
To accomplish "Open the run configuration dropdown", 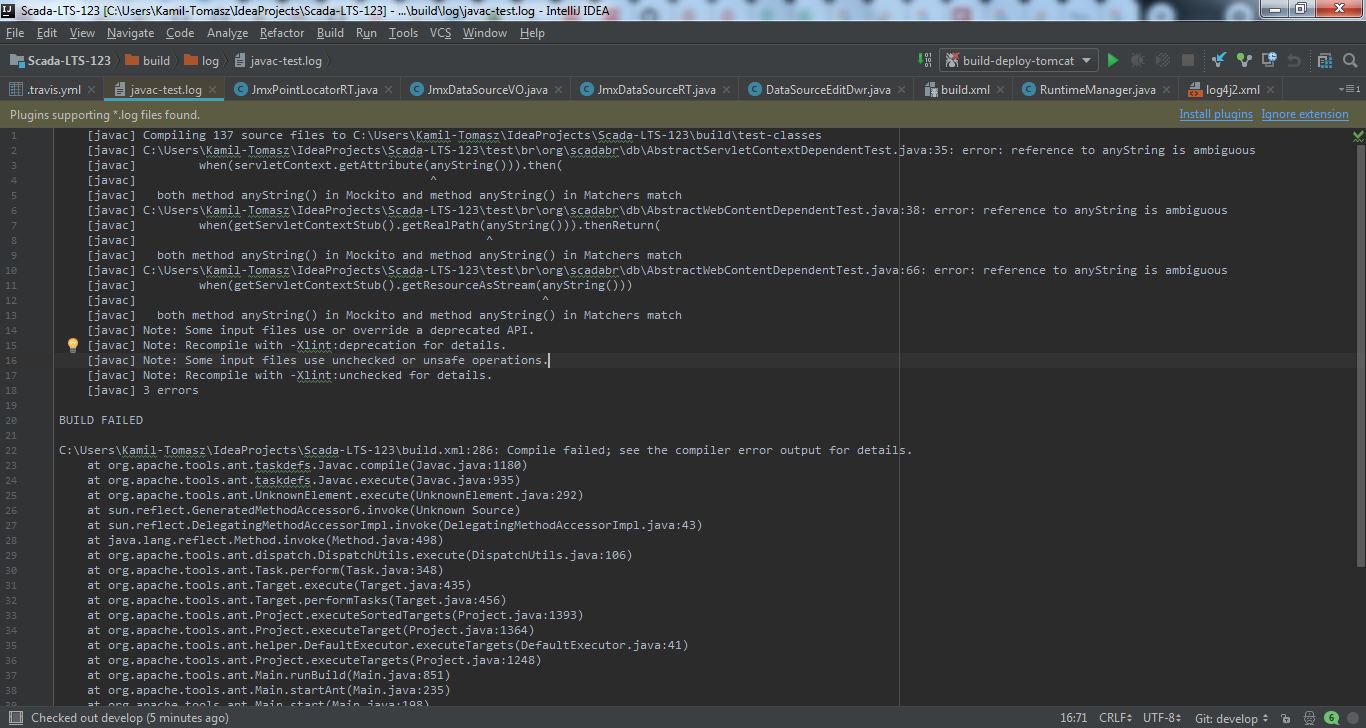I will pos(1018,61).
